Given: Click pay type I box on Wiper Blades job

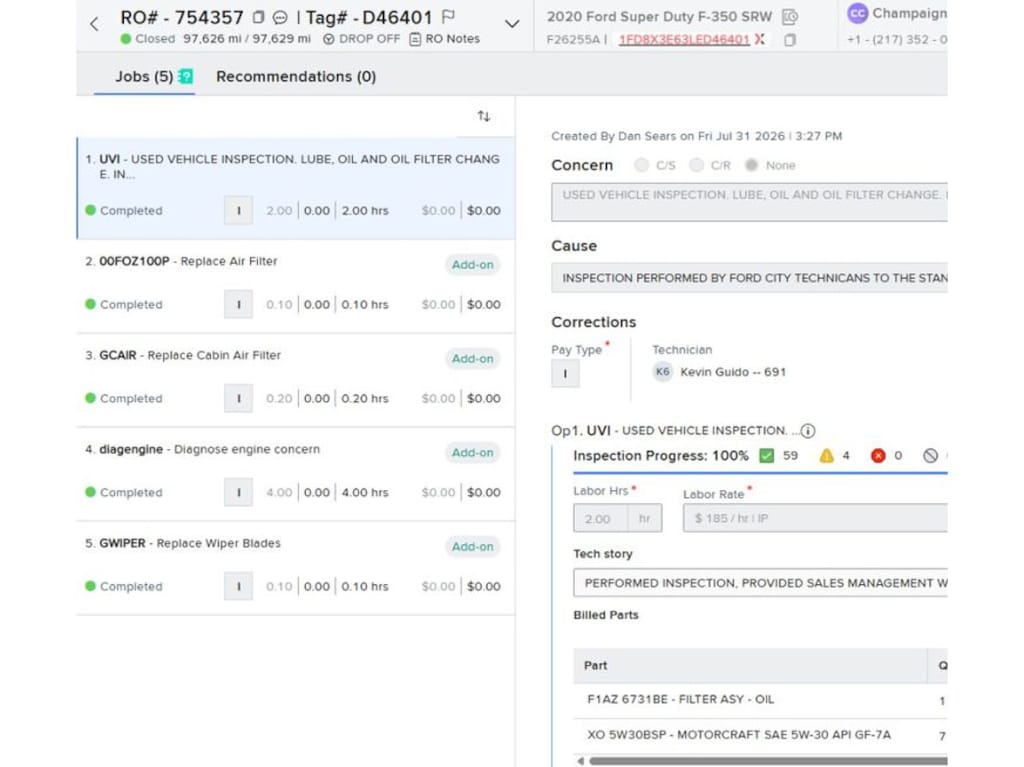Looking at the screenshot, I should [238, 587].
